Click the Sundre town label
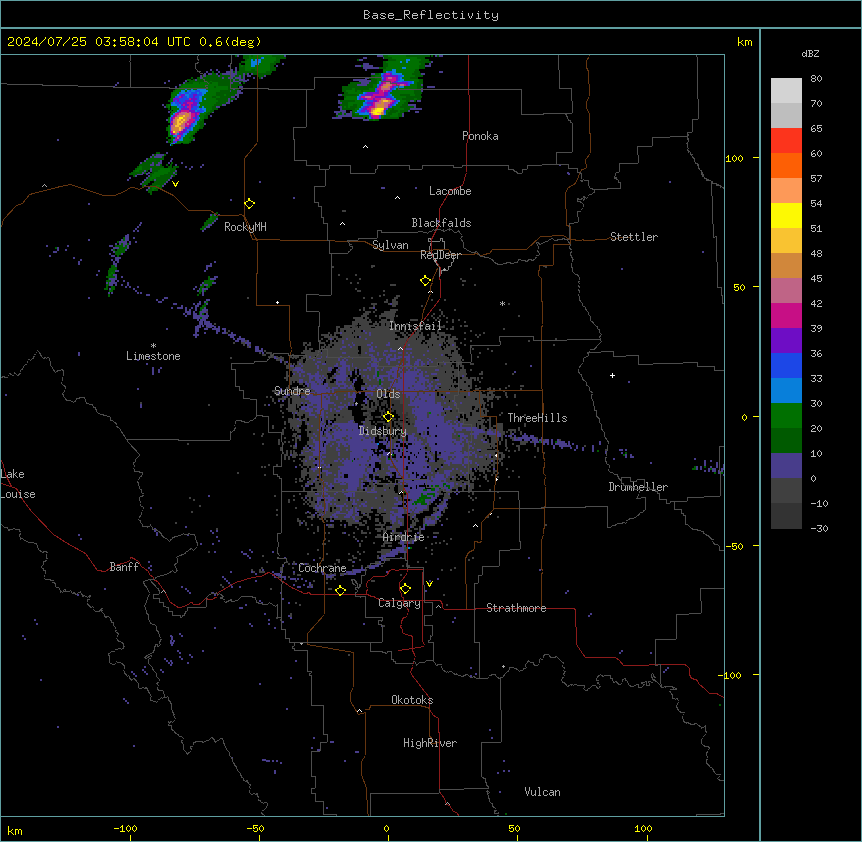 tap(292, 391)
